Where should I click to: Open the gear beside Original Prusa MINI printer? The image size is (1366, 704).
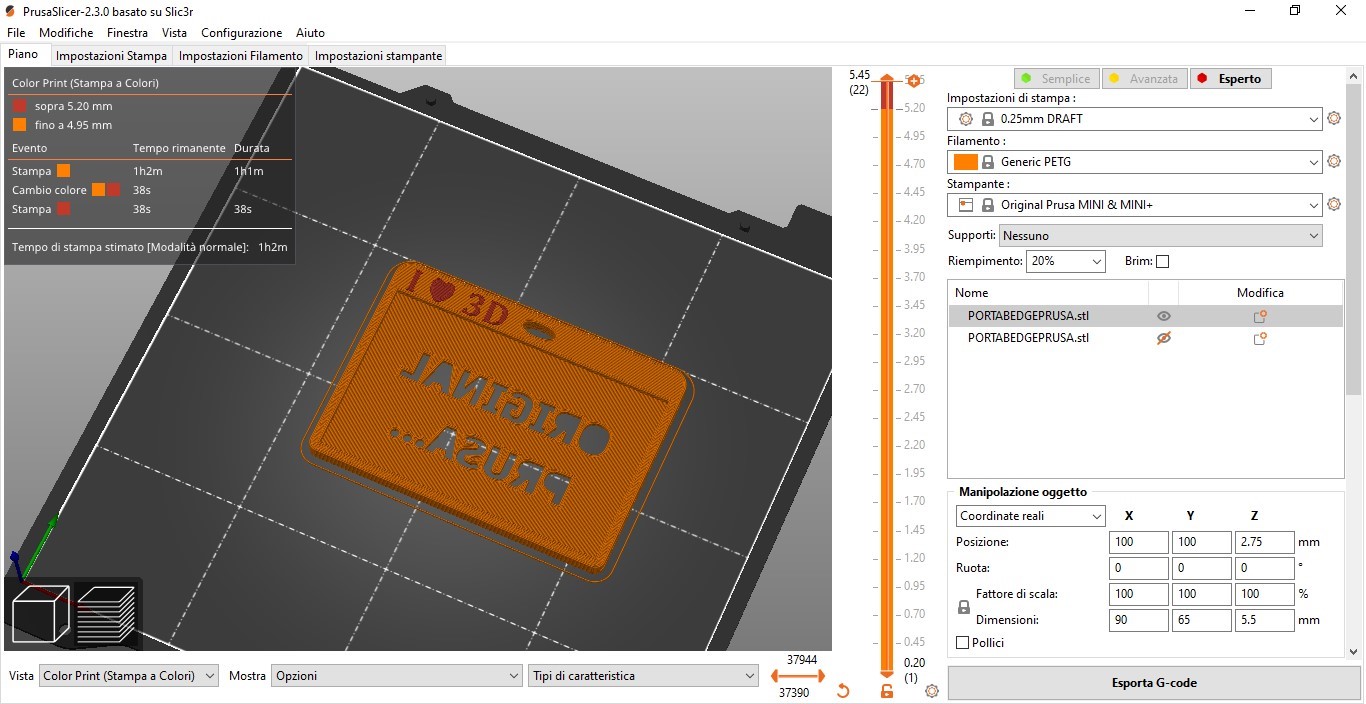point(1333,204)
